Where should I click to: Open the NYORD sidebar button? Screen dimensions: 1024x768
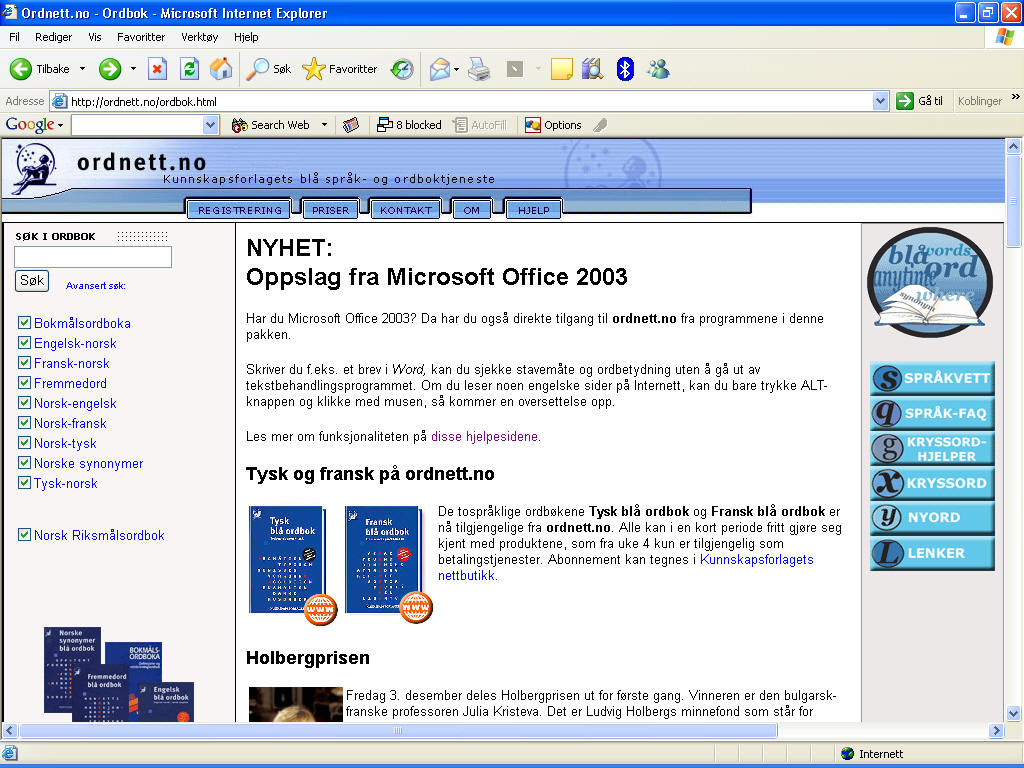click(x=932, y=518)
